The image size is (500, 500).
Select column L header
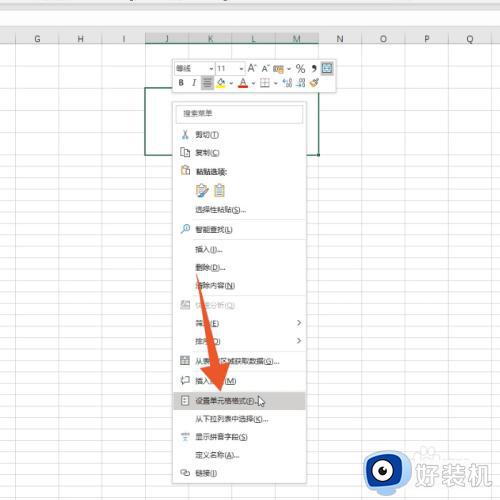(x=254, y=39)
